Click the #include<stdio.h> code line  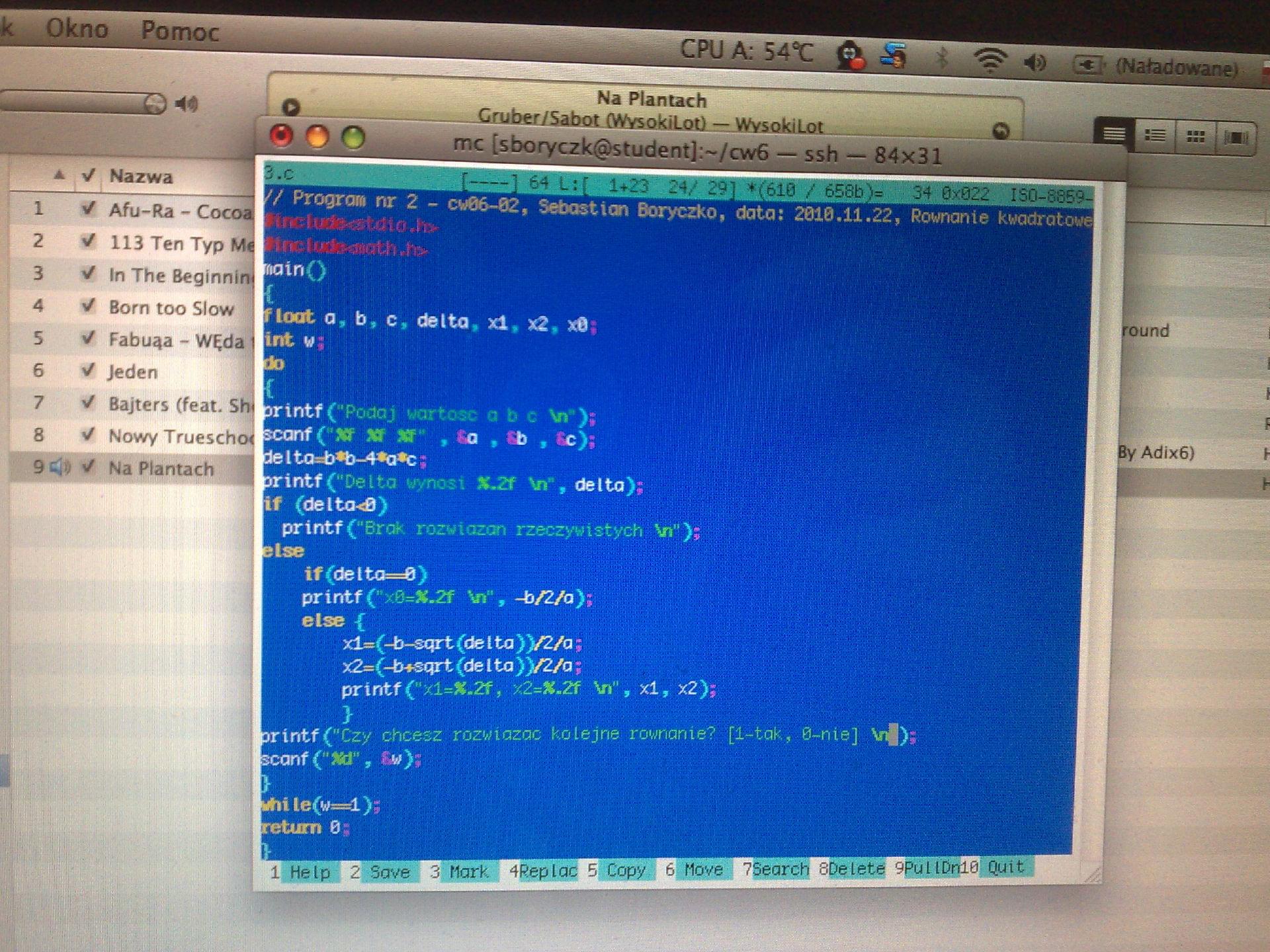[x=351, y=223]
